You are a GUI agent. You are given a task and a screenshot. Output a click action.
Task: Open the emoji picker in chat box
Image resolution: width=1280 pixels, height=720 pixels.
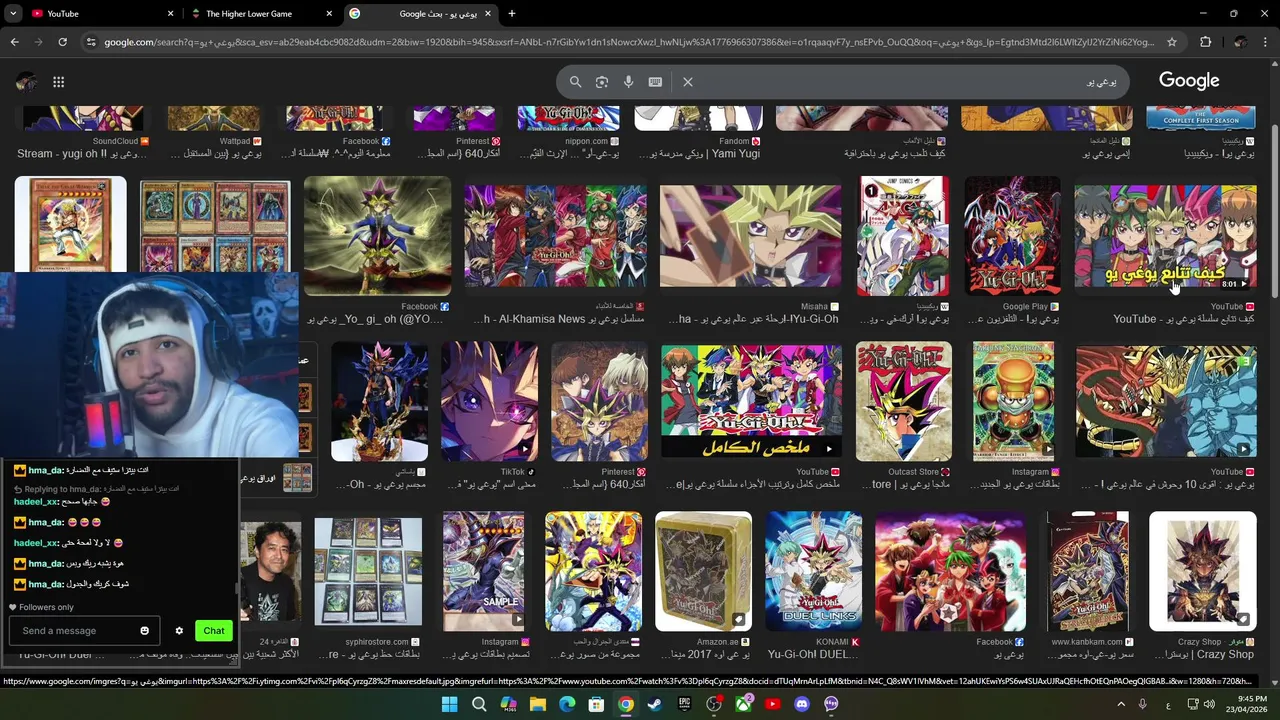(145, 631)
